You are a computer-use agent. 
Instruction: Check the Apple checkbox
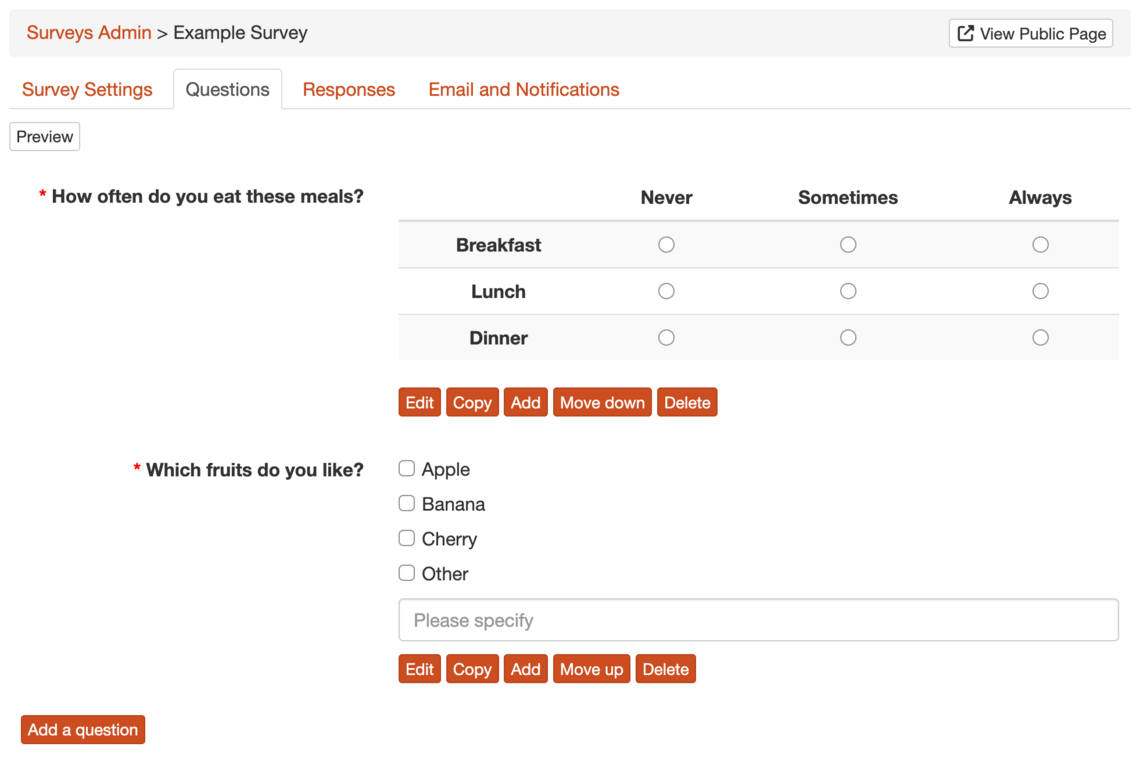pos(406,469)
